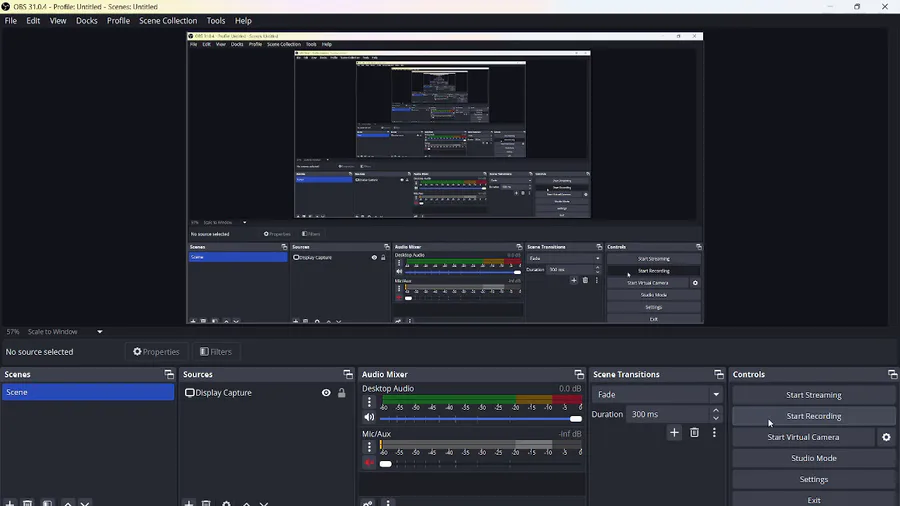
Task: Toggle Display Capture lock
Action: (342, 393)
